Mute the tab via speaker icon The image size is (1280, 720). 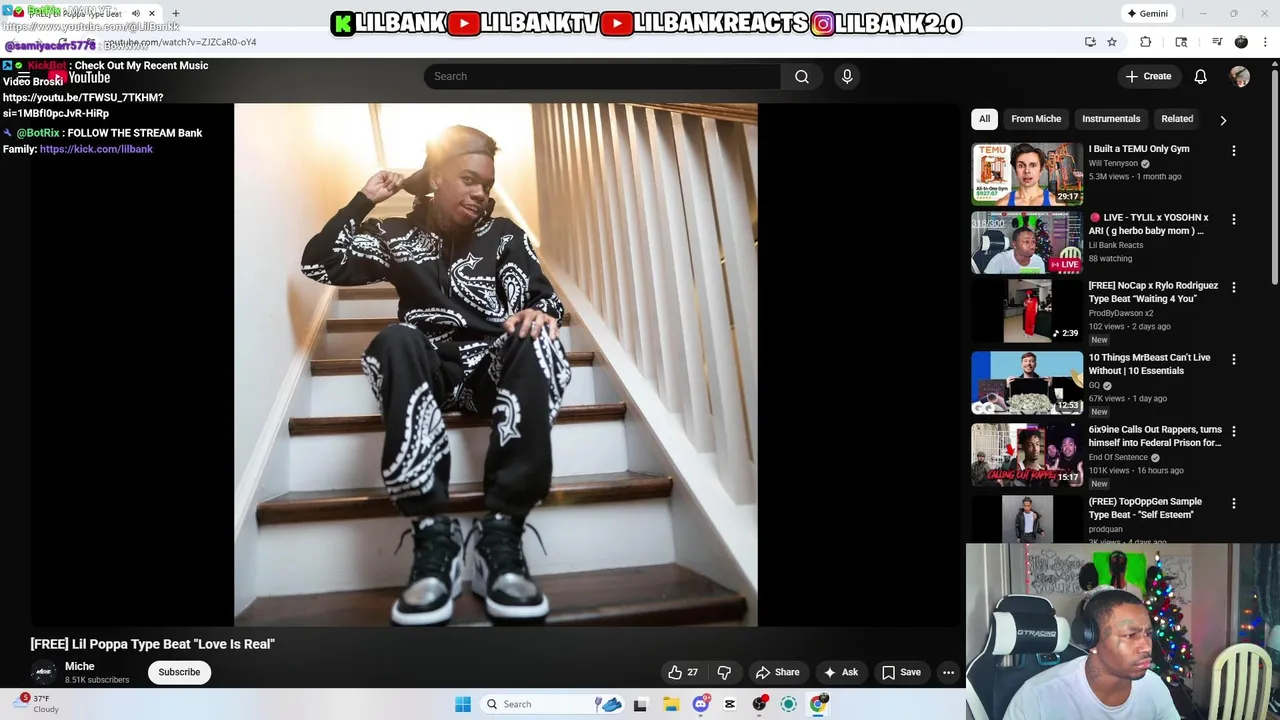(136, 13)
